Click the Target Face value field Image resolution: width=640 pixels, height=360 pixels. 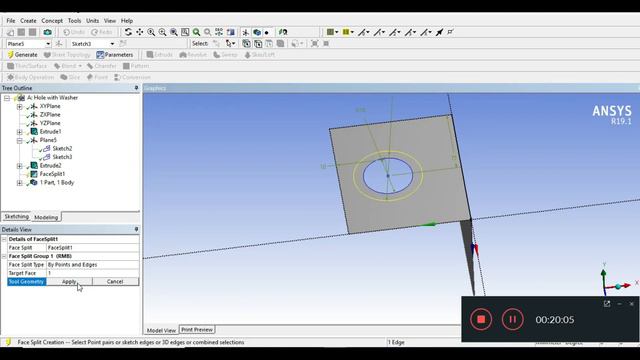93,273
